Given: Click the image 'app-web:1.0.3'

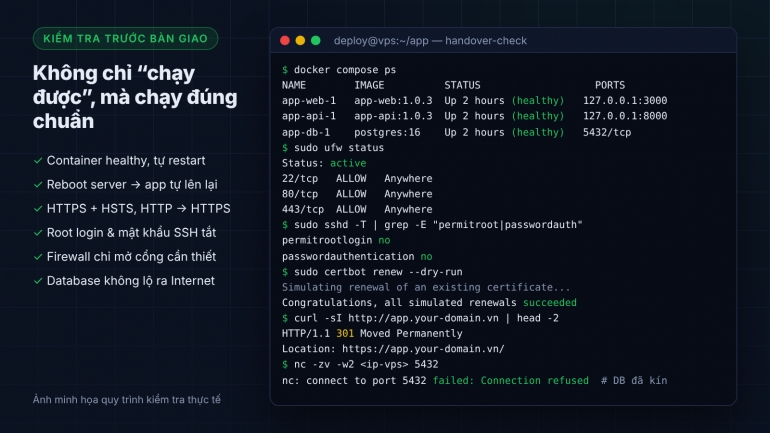Looking at the screenshot, I should [393, 101].
